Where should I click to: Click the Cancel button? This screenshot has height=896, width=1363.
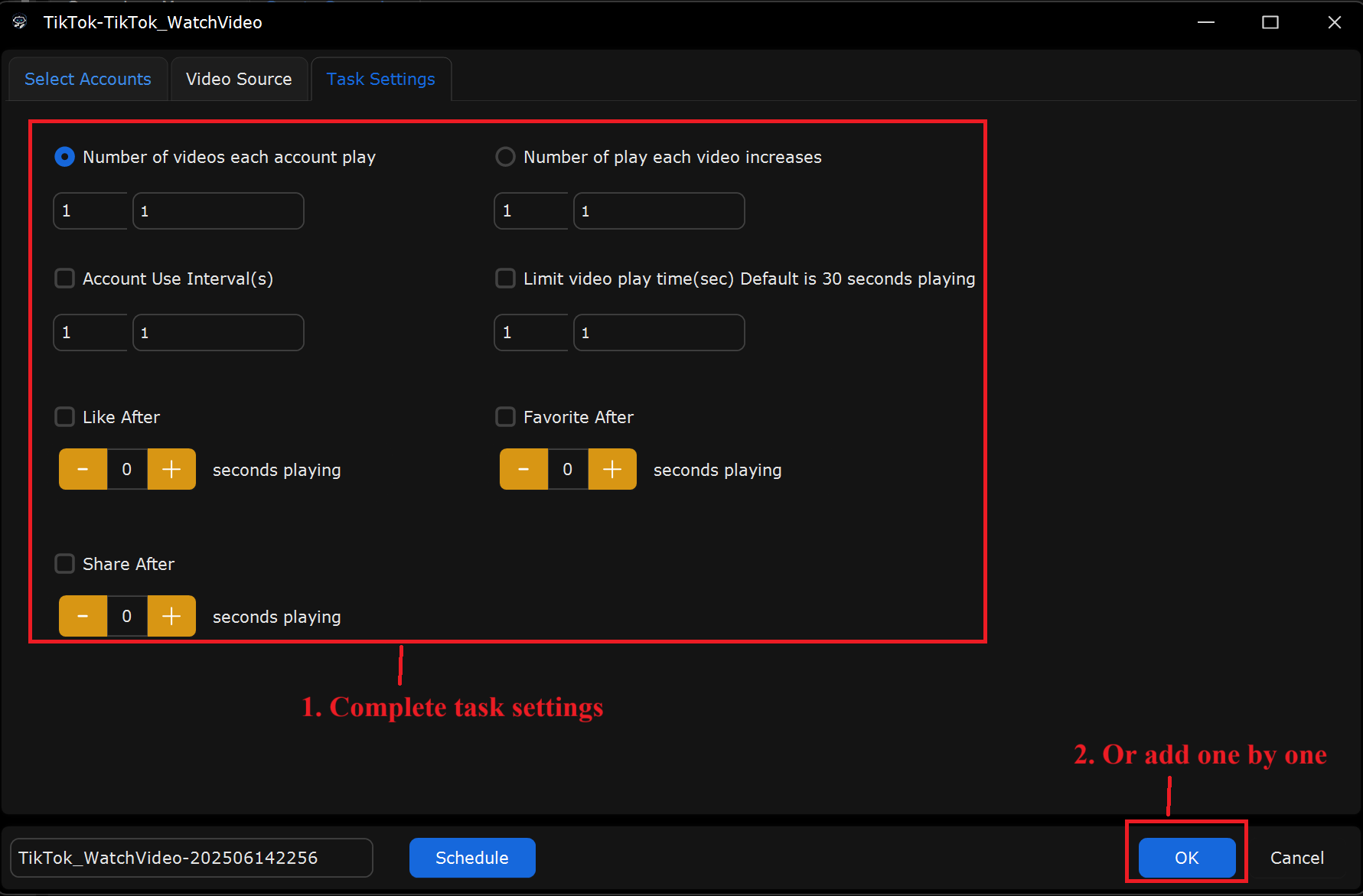click(1297, 858)
